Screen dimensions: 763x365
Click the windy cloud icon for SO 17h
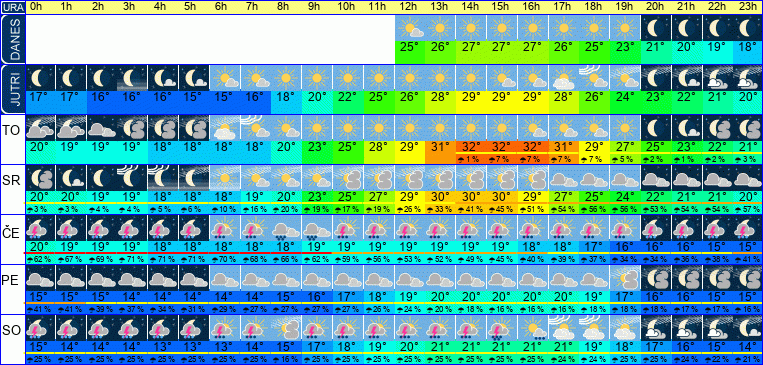coord(563,327)
